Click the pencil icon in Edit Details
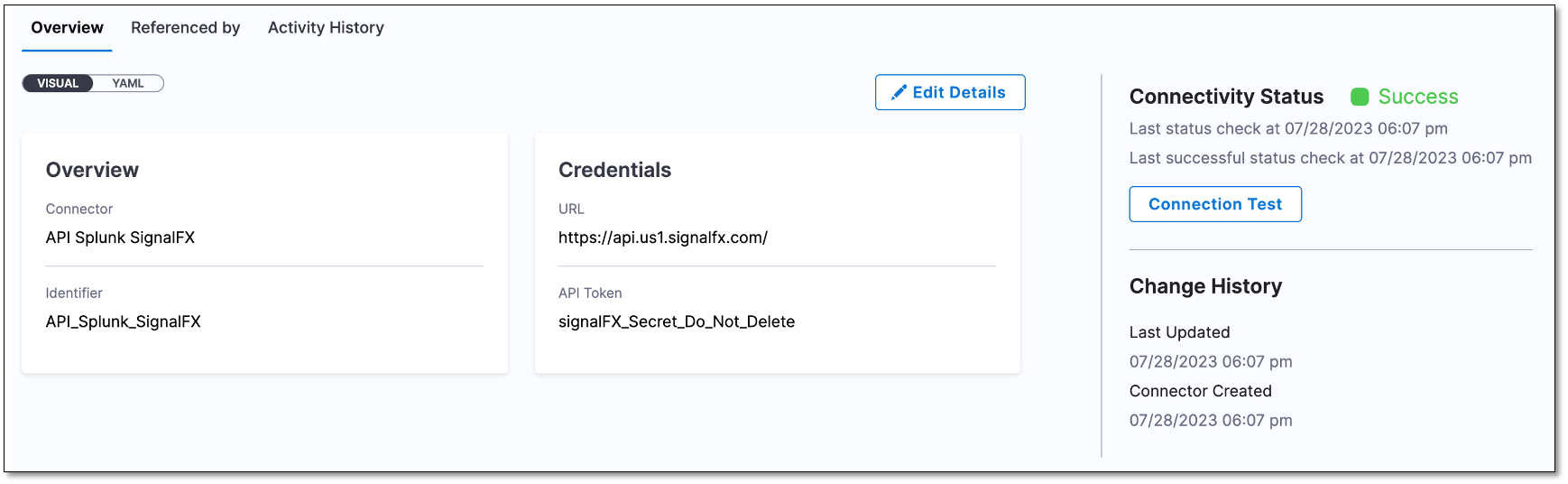The width and height of the screenshot is (1568, 484). (x=899, y=93)
